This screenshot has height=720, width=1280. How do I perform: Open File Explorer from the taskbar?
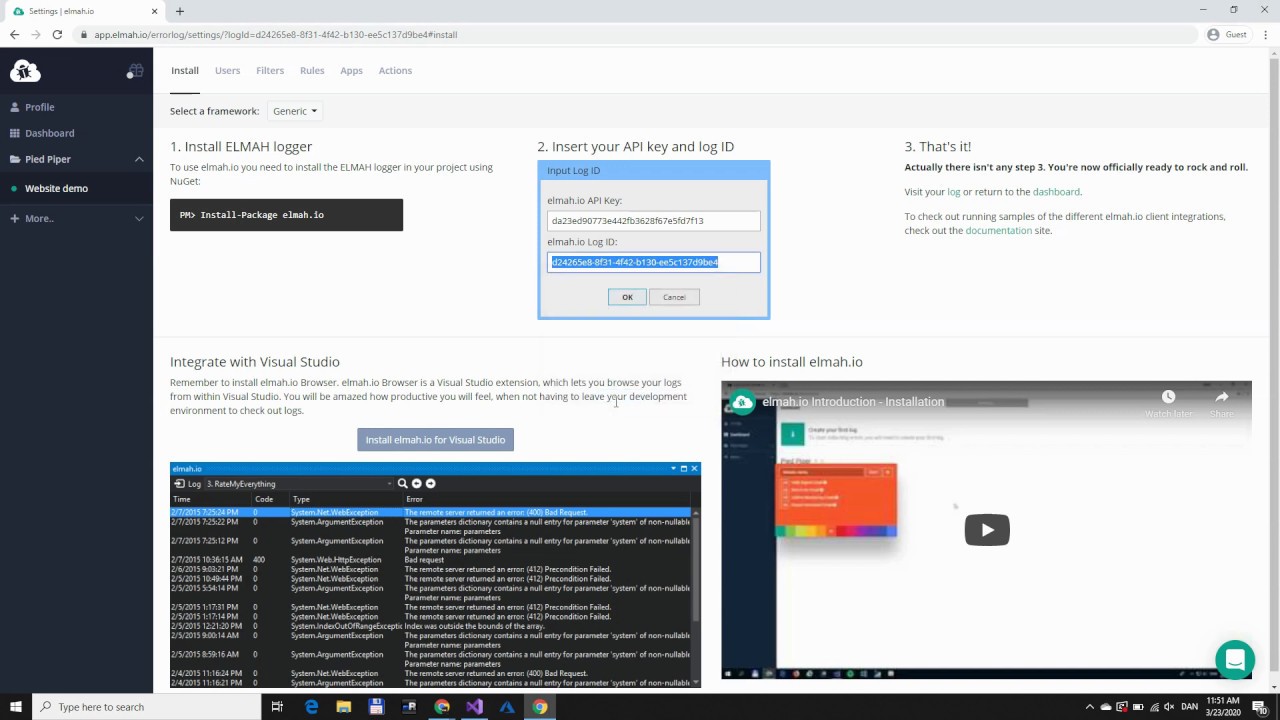[343, 707]
